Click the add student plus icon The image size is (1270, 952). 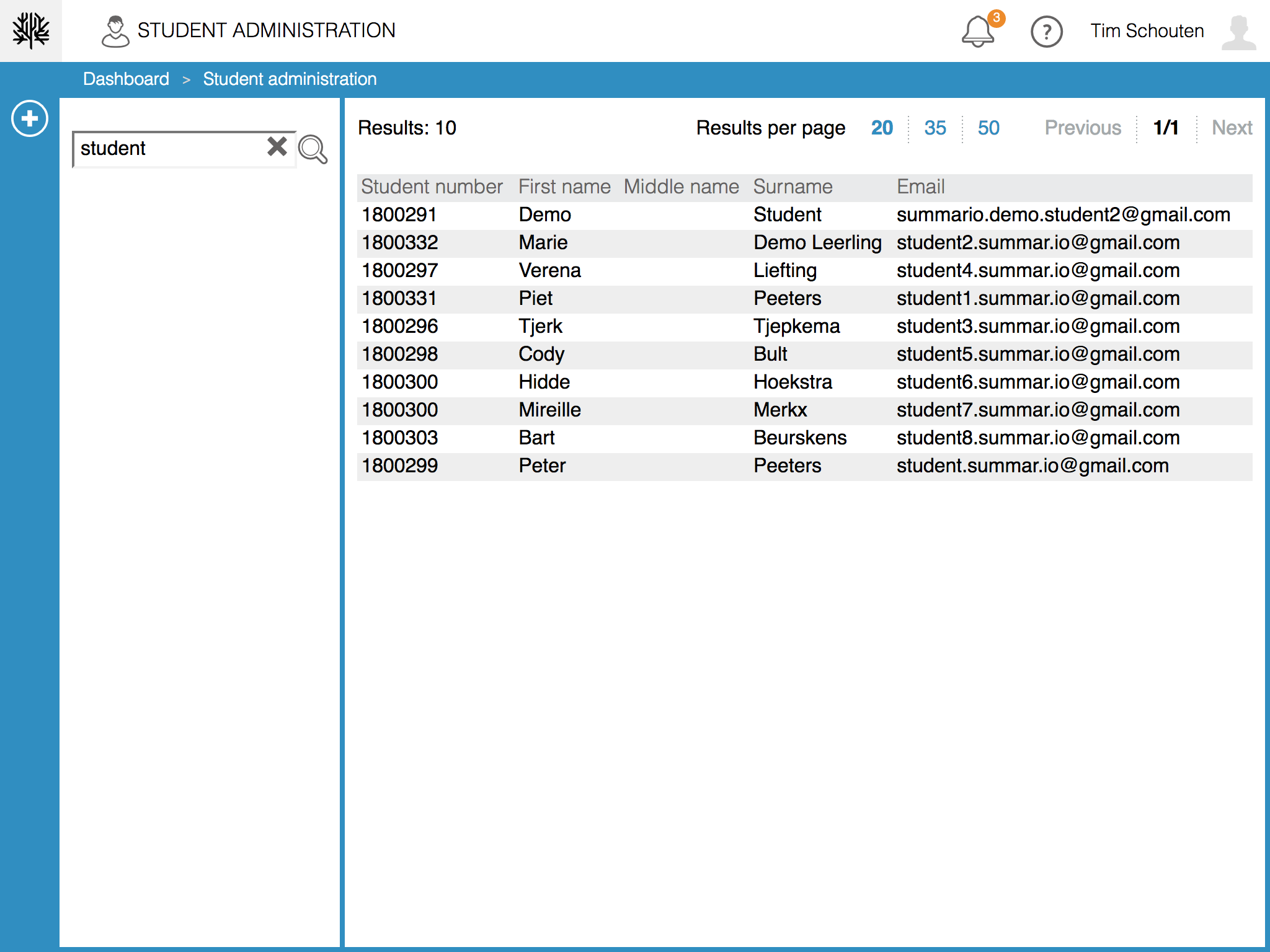click(30, 118)
